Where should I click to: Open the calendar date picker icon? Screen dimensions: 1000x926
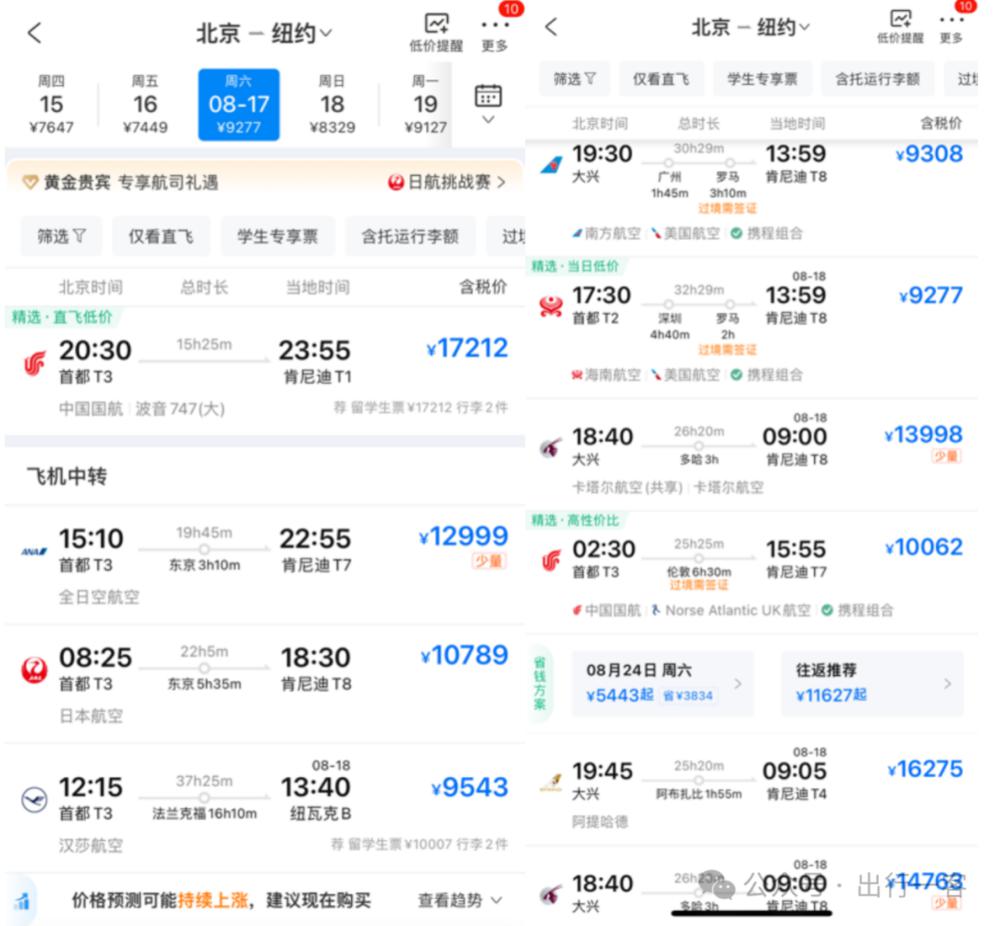tap(488, 103)
